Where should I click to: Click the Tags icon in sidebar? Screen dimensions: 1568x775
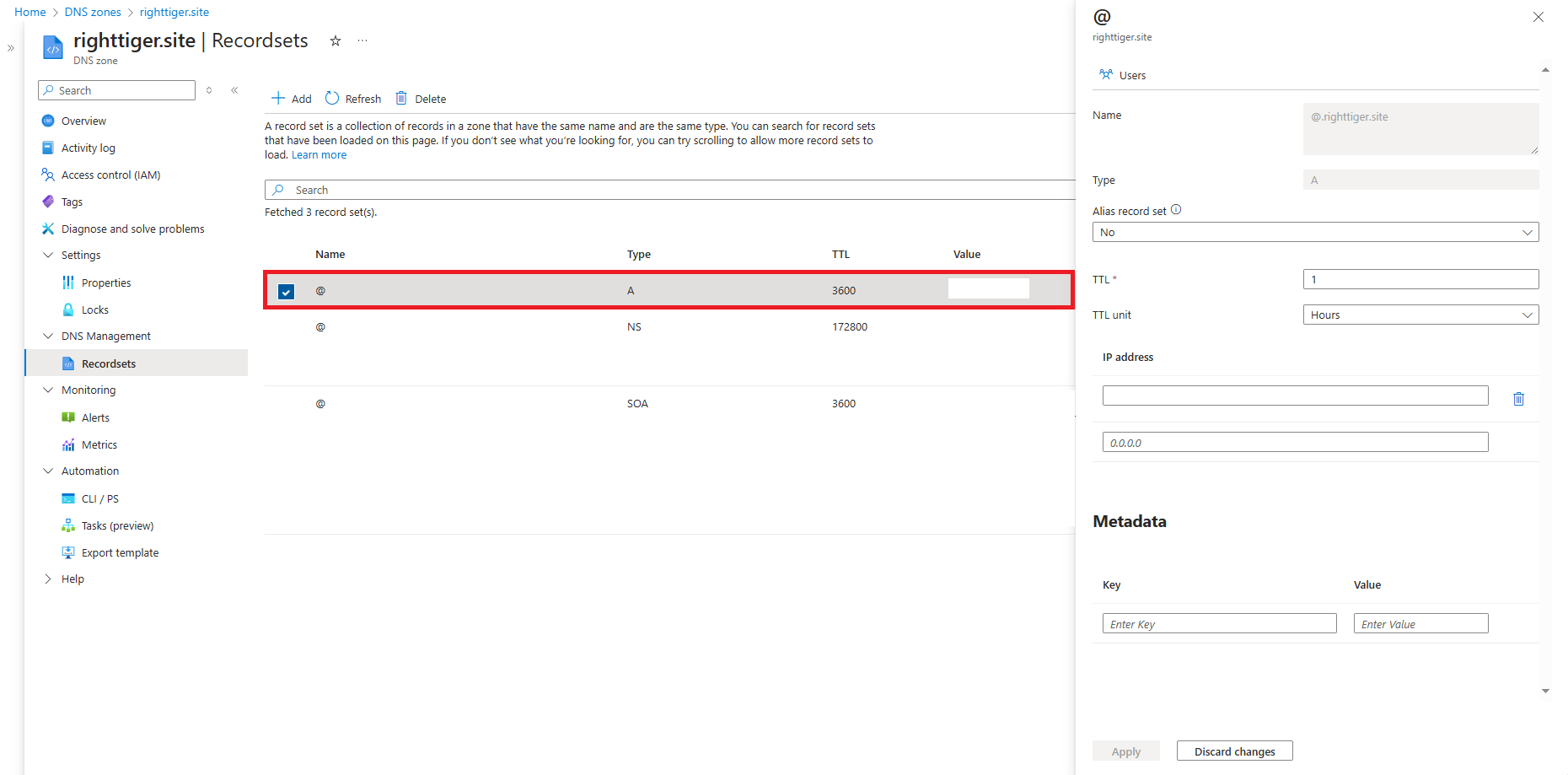(48, 202)
